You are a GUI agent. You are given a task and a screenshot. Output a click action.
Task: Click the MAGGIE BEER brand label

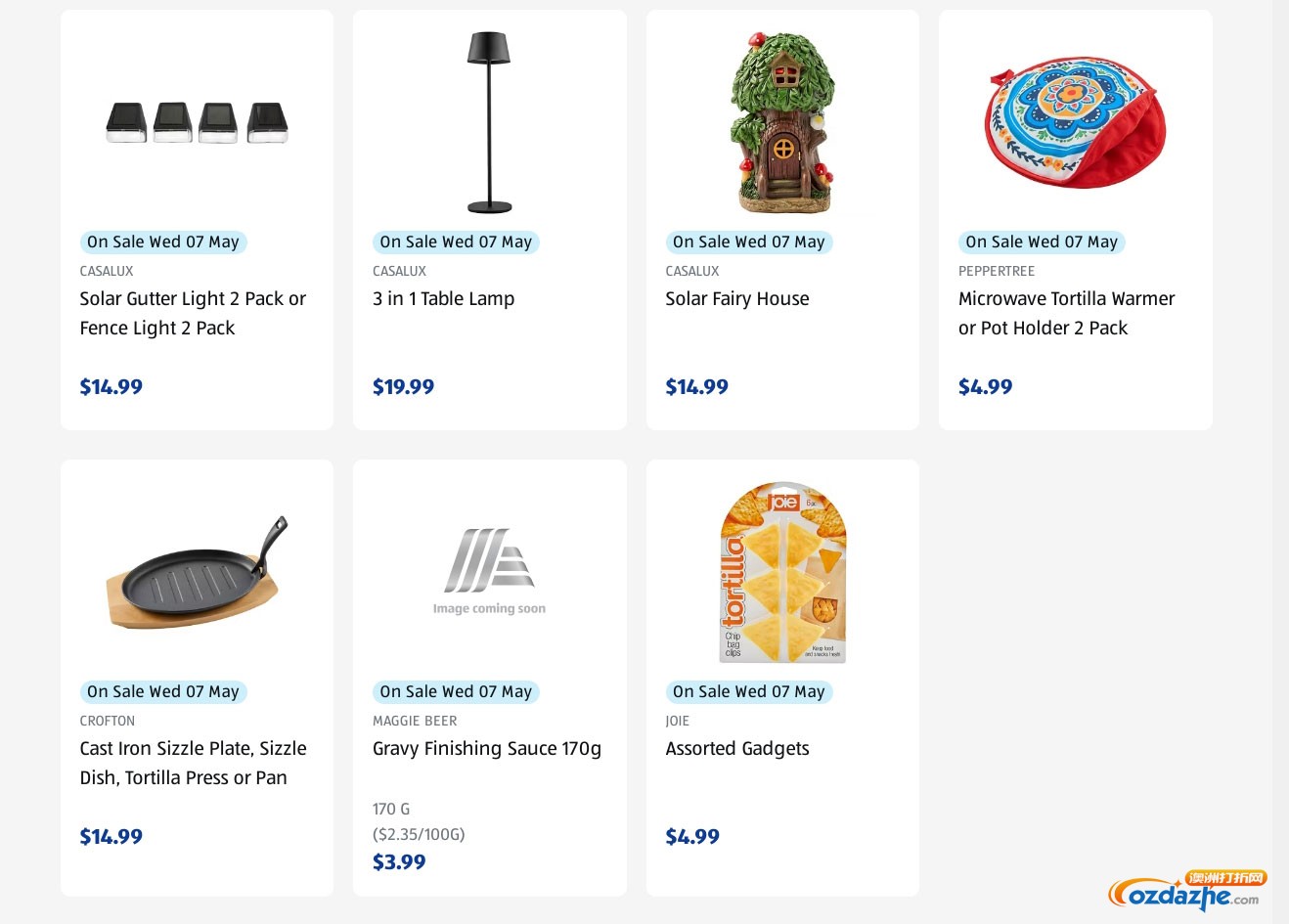pyautogui.click(x=415, y=721)
